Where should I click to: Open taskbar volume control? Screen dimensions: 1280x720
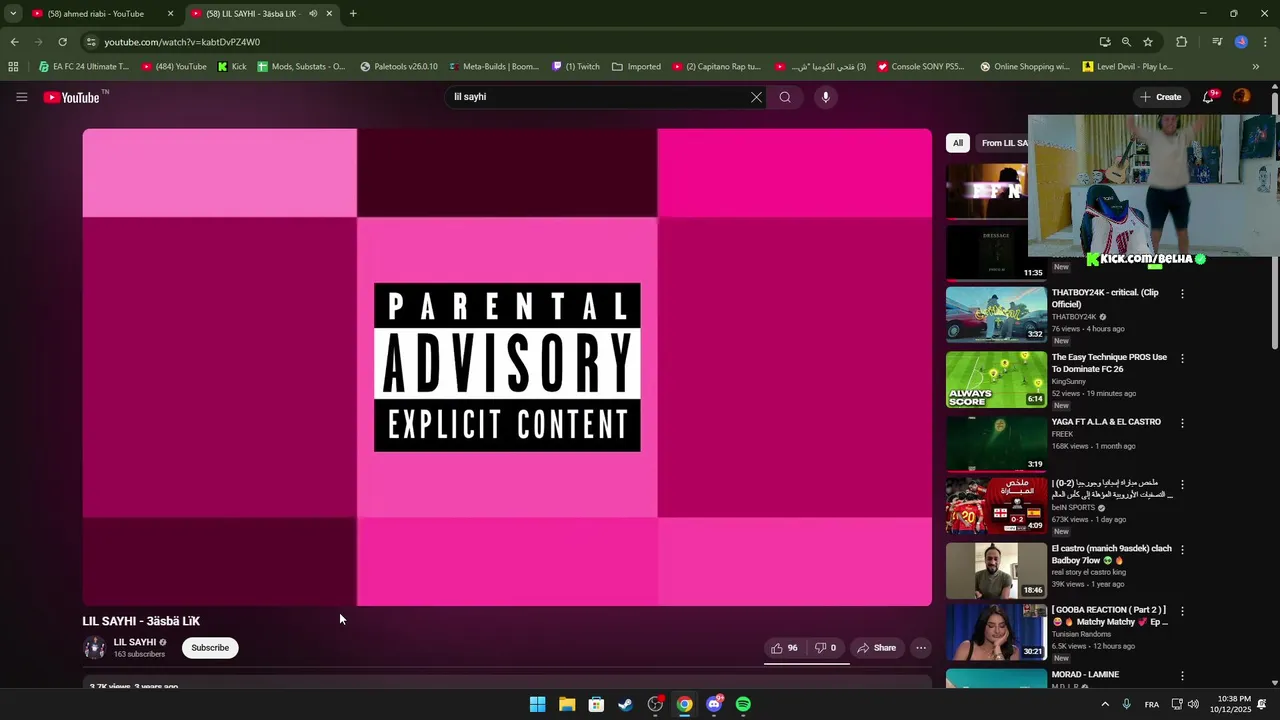[x=1192, y=704]
